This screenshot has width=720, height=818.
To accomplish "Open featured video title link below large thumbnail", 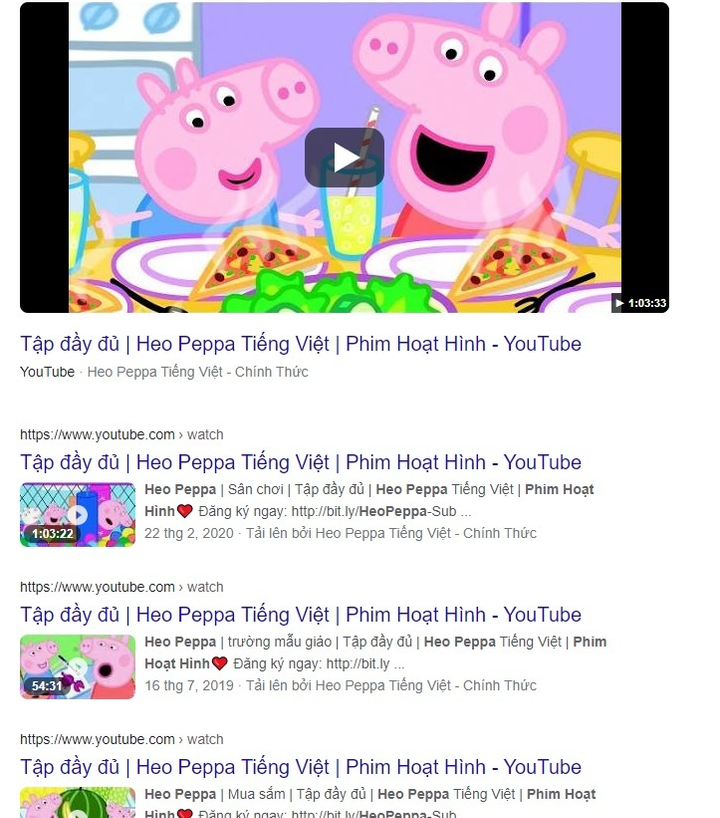I will click(x=301, y=344).
